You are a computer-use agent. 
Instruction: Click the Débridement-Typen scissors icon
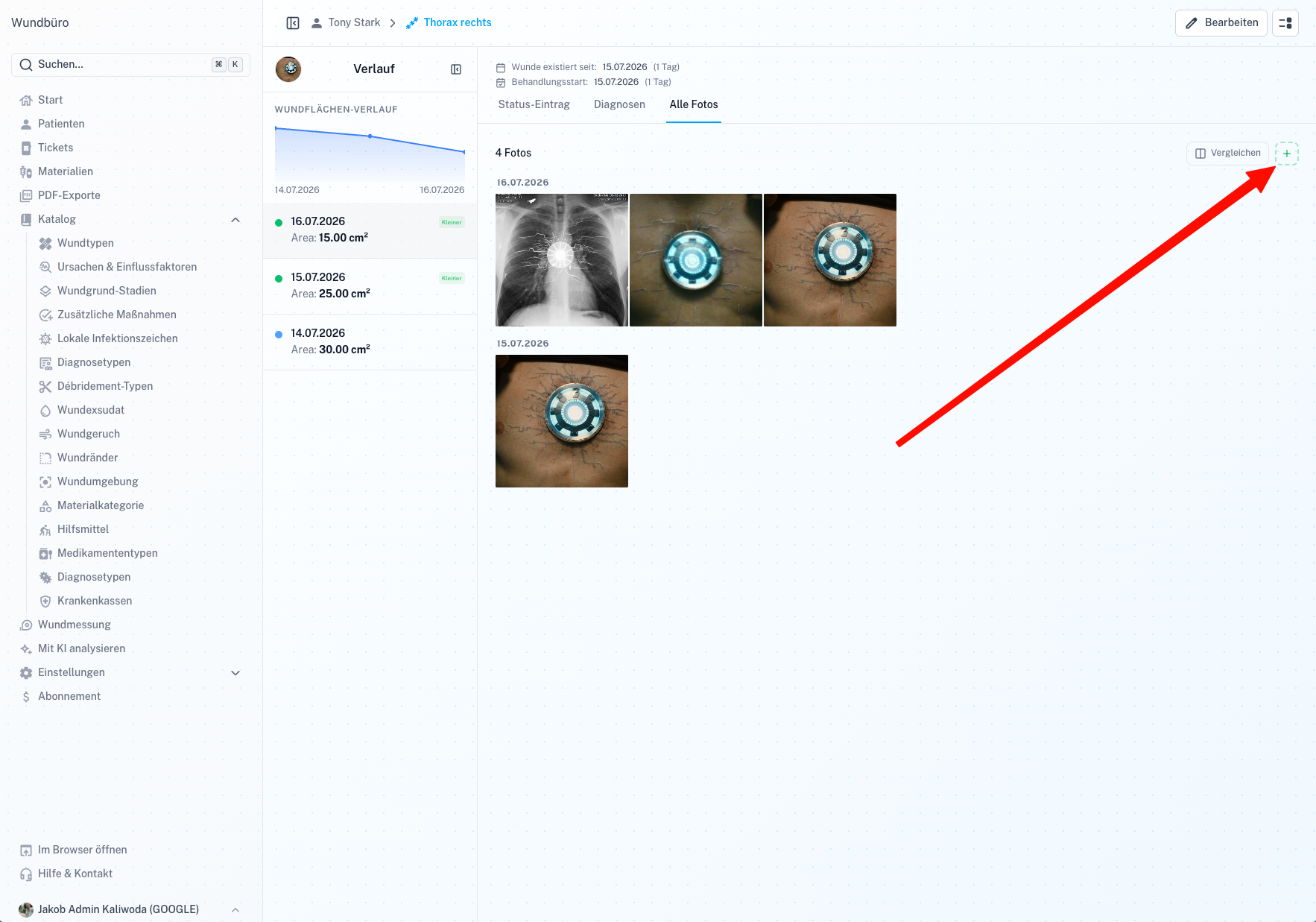(x=45, y=386)
